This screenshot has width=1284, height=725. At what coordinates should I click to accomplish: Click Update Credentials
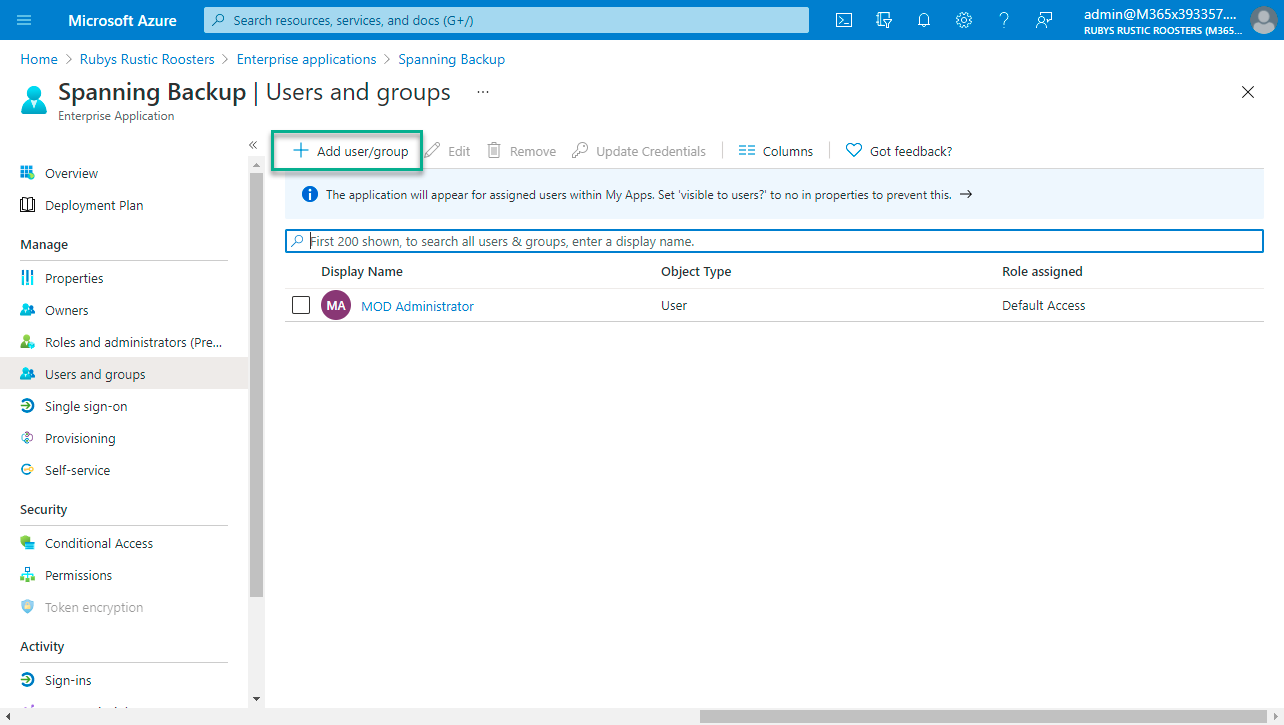point(639,151)
